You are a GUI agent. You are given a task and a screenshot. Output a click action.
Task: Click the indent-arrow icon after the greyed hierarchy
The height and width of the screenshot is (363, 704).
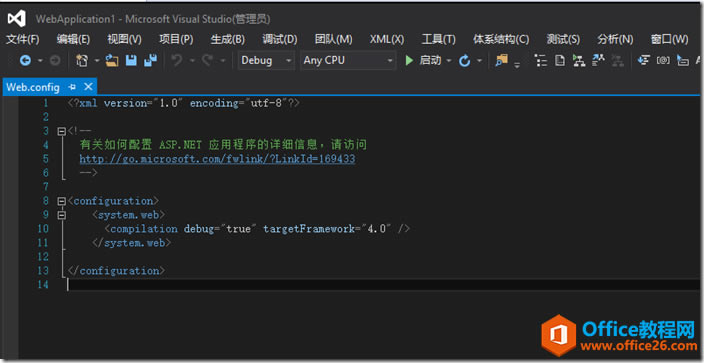[x=644, y=61]
